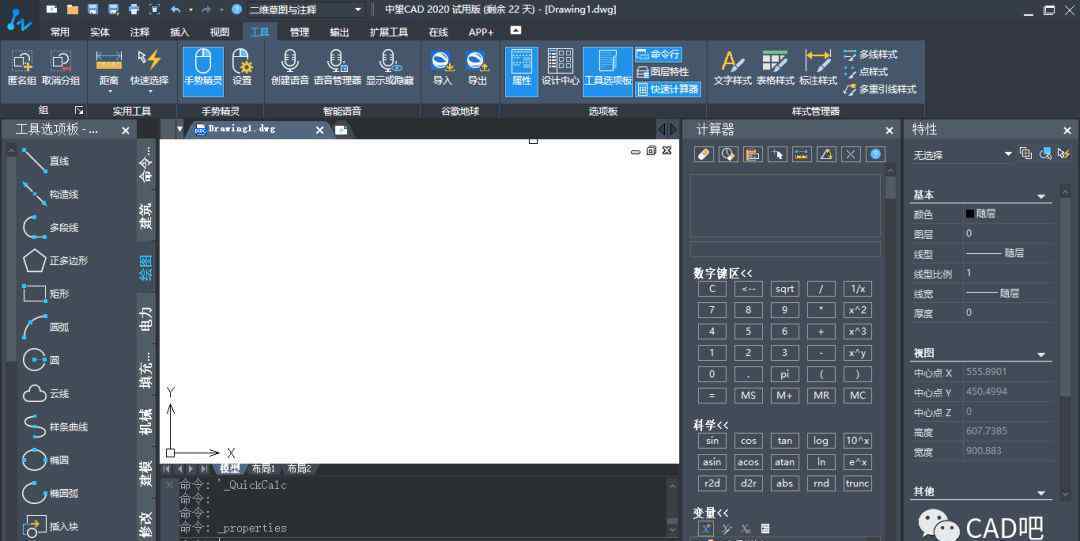Image resolution: width=1080 pixels, height=541 pixels.
Task: Expand the 距离 distance tool dropdown arrow
Action: pyautogui.click(x=110, y=92)
